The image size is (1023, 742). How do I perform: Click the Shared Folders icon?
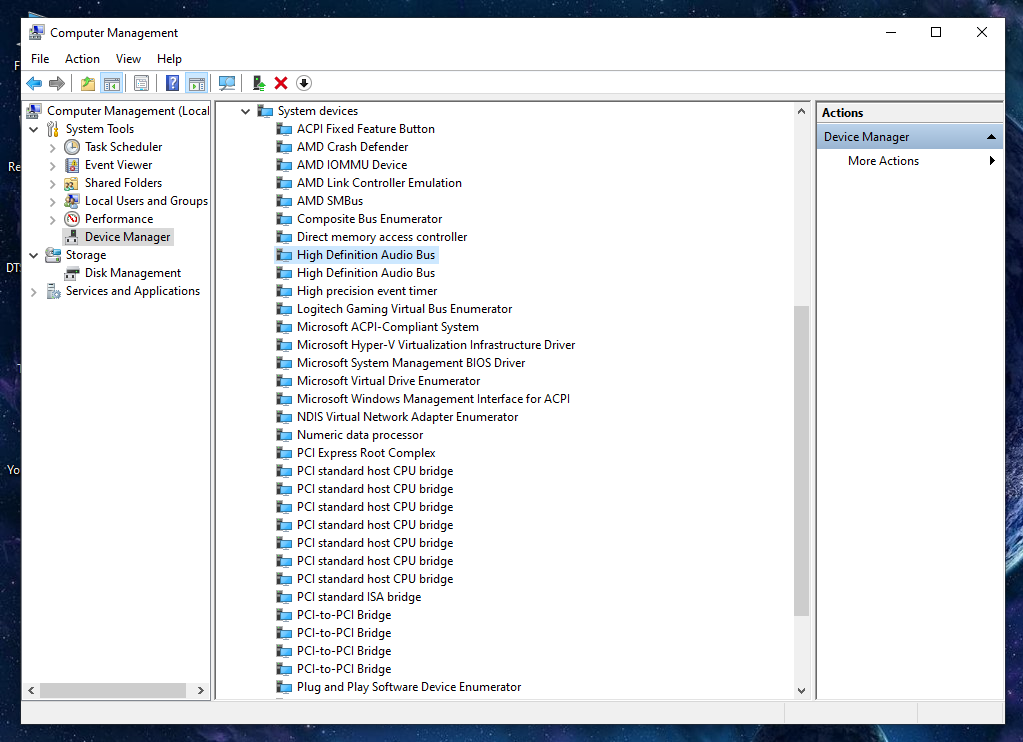72,183
